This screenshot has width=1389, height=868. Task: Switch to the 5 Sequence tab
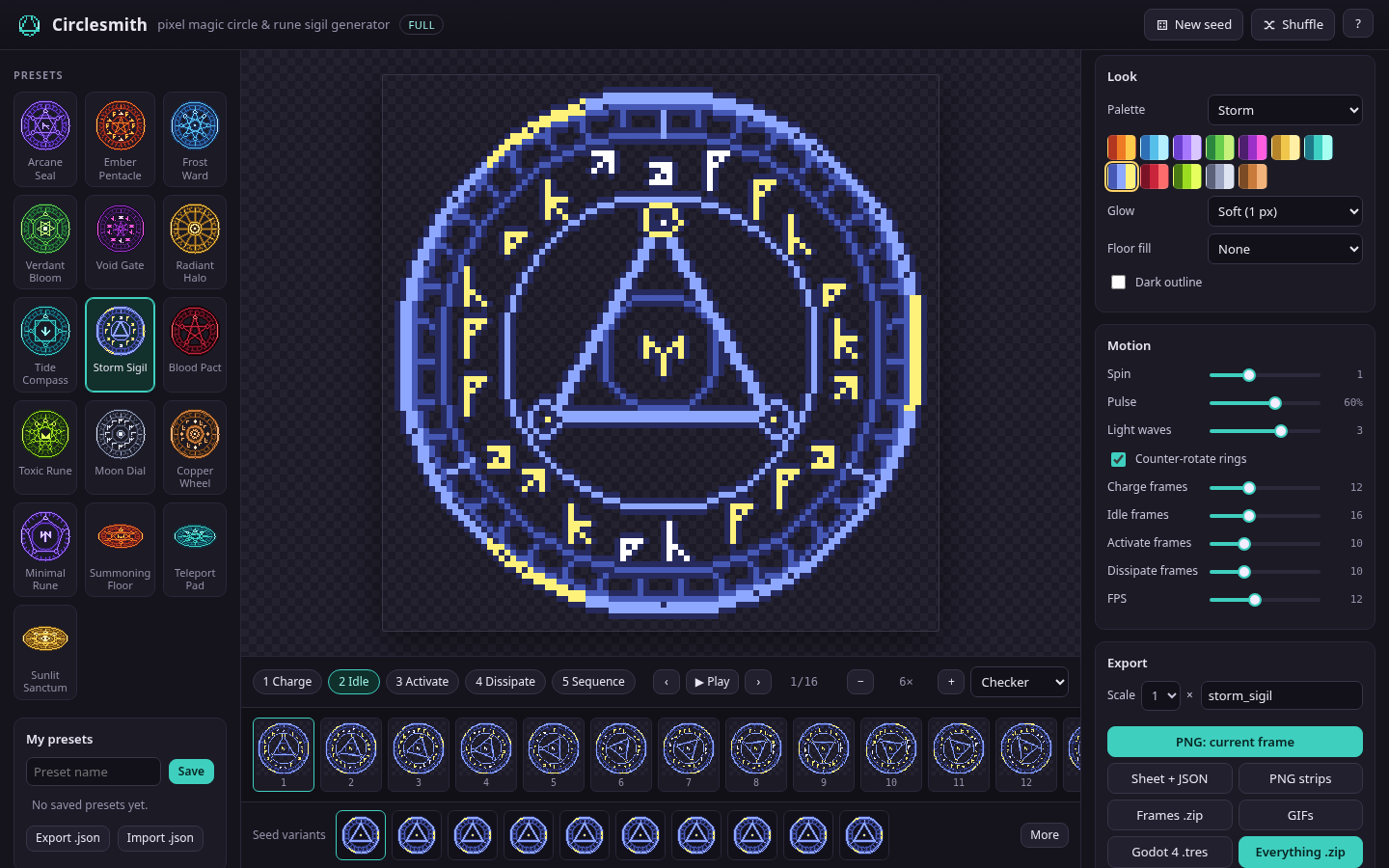click(x=593, y=682)
